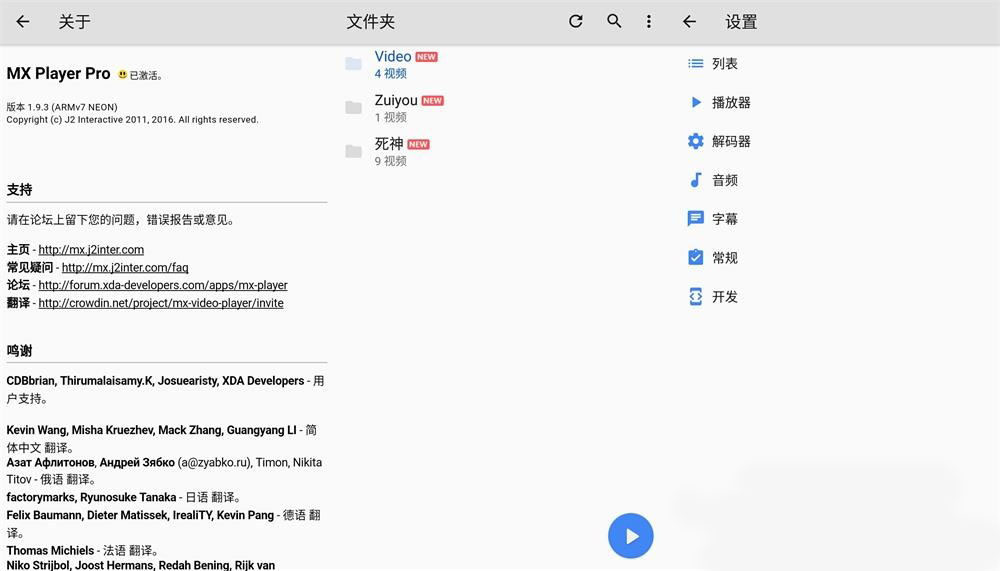Open the three-dot overflow menu
This screenshot has width=1000, height=571.
coord(649,22)
